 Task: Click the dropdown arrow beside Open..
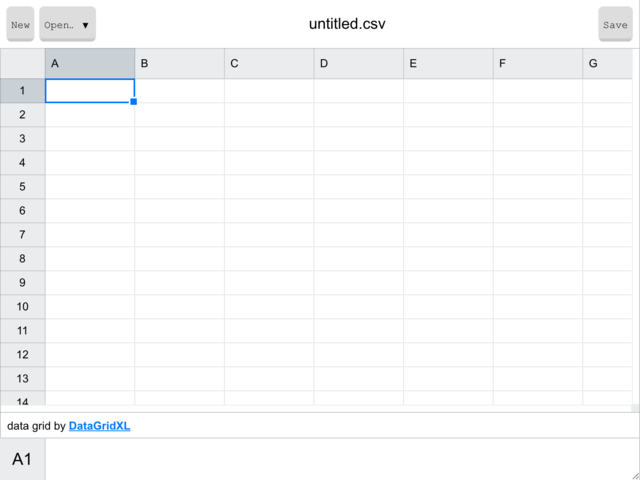pyautogui.click(x=85, y=25)
